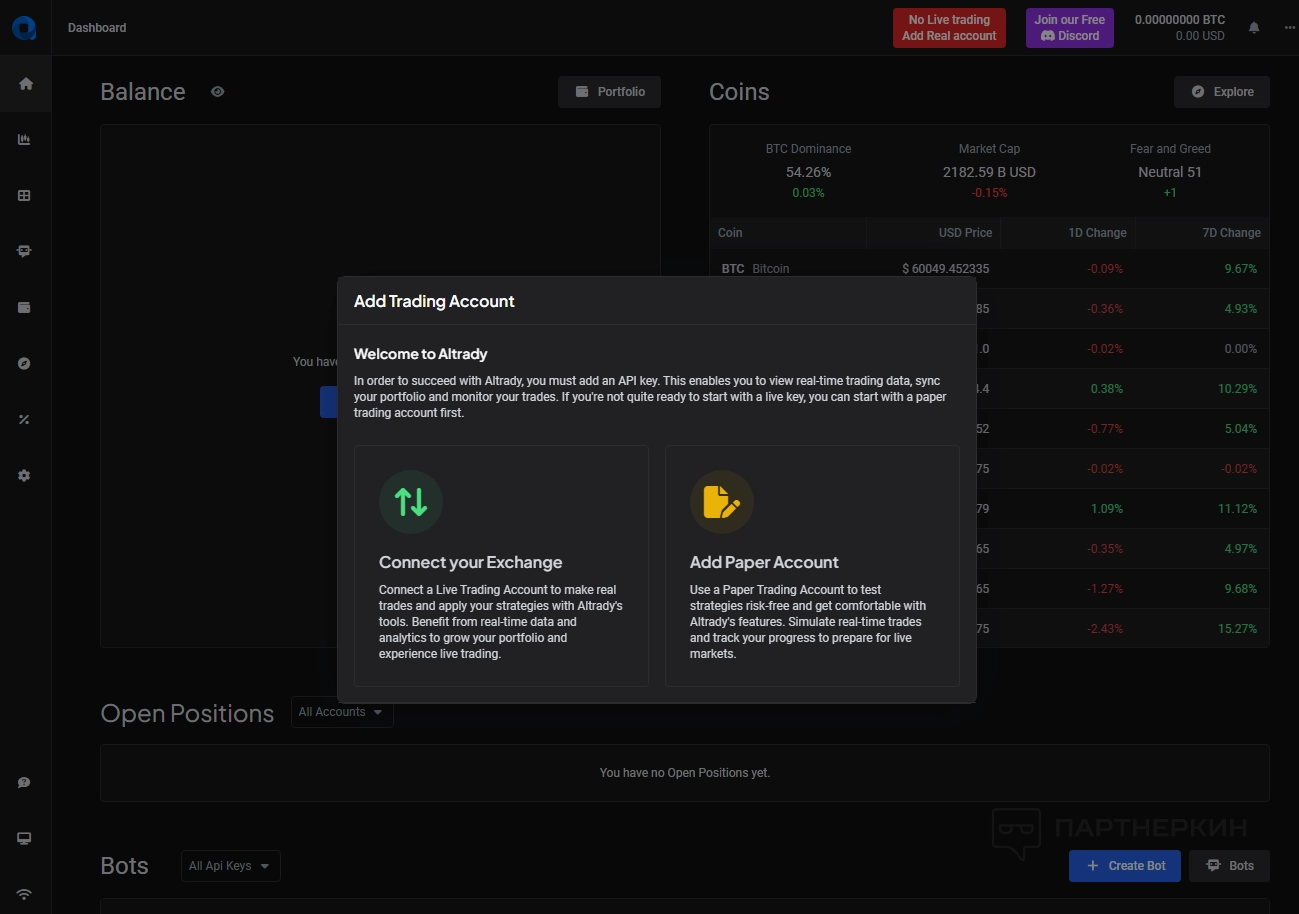The width and height of the screenshot is (1299, 914).
Task: Click the notifications bell icon
Action: coord(1254,28)
